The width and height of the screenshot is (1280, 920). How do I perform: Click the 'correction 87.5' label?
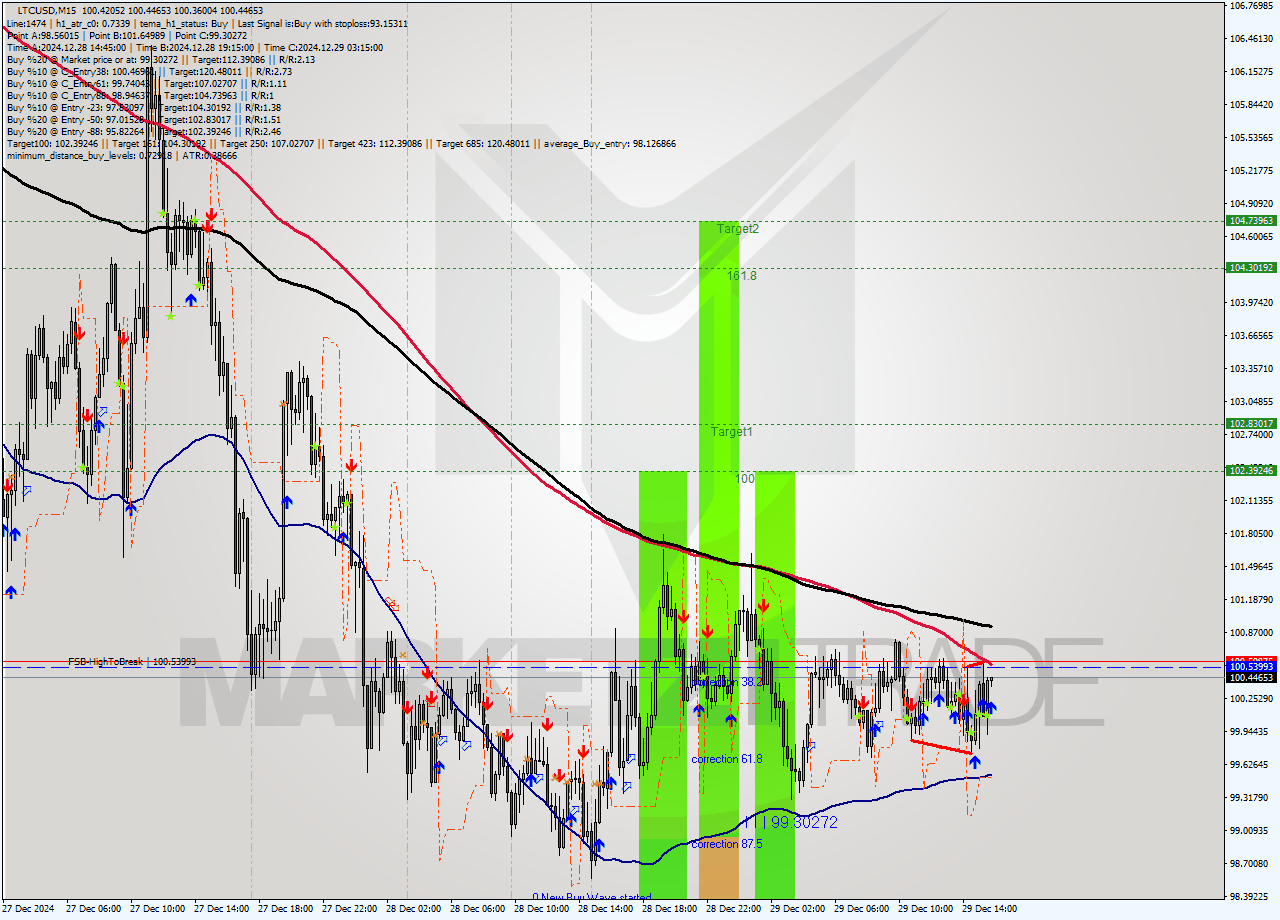[x=727, y=844]
